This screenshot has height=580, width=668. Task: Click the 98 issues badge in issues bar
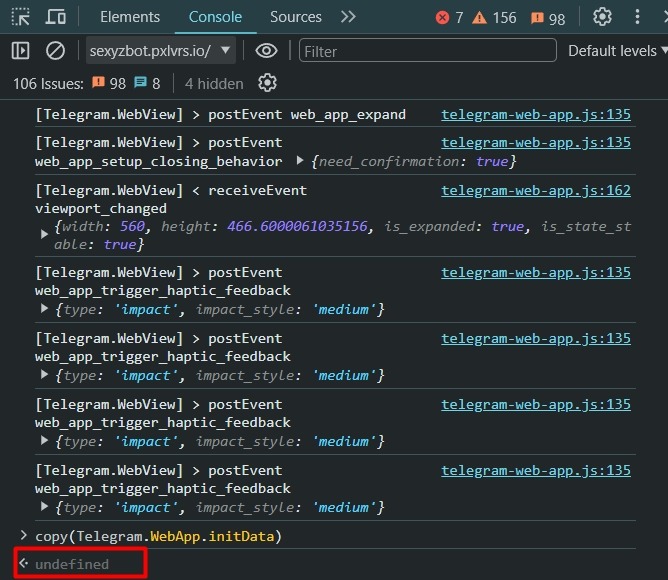tap(109, 83)
